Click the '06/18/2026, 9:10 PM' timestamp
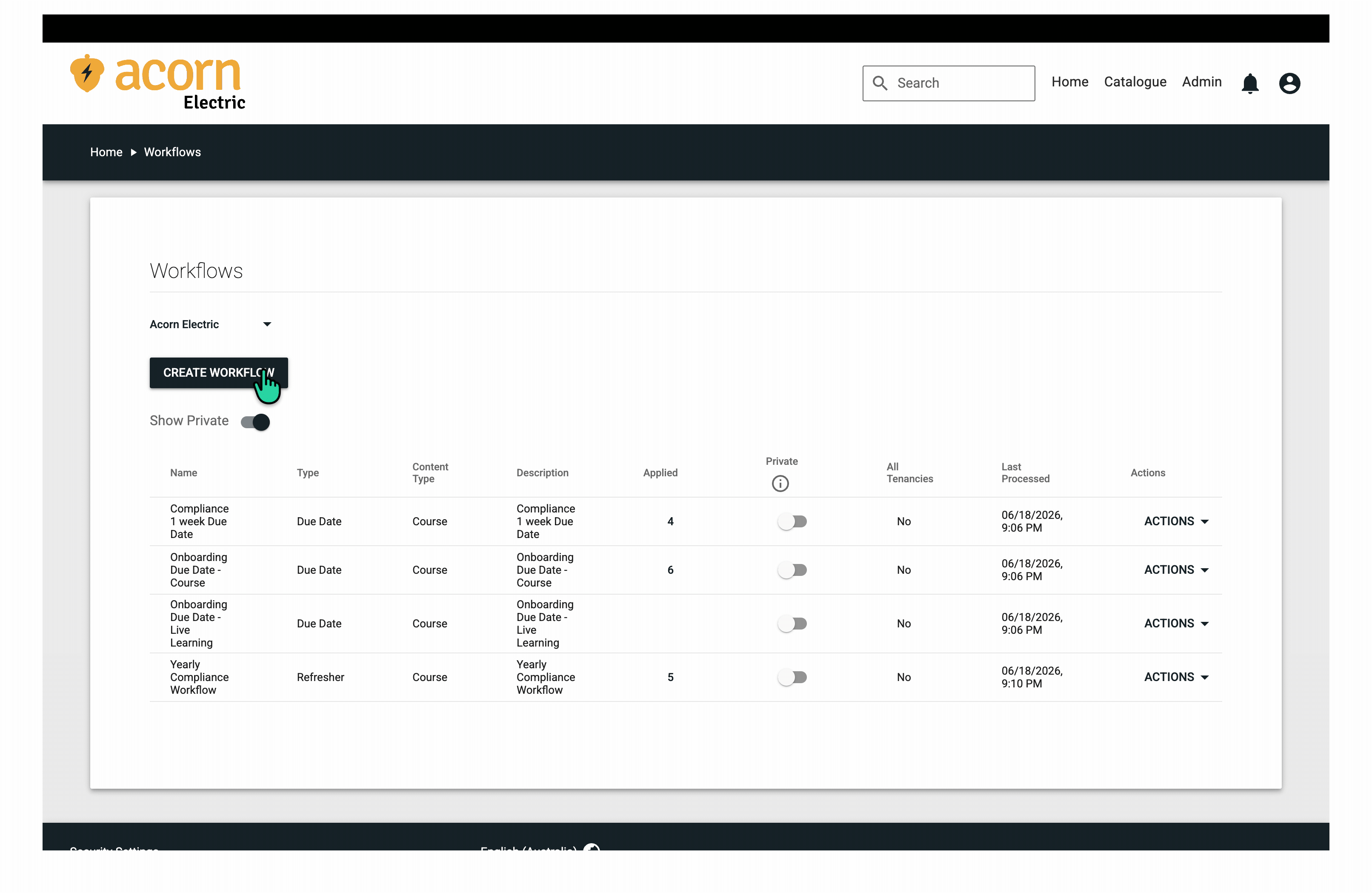Viewport: 1372px width, 893px height. click(1032, 677)
